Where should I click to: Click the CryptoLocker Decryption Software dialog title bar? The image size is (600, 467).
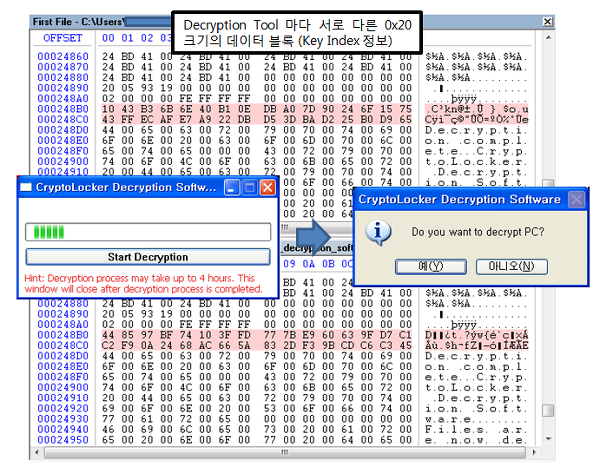tap(470, 199)
